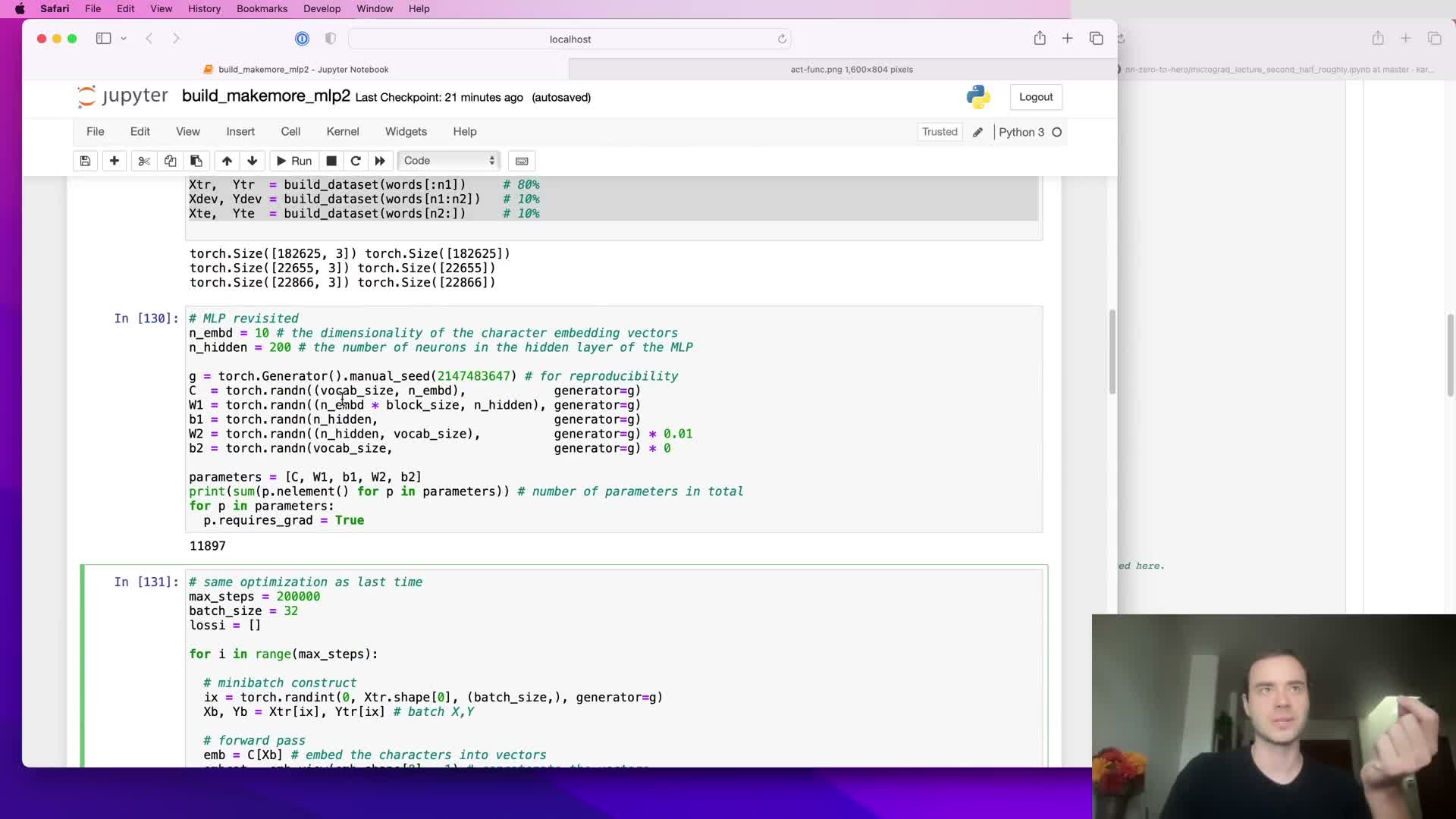Click the Run button
Image resolution: width=1456 pixels, height=819 pixels.
click(294, 161)
